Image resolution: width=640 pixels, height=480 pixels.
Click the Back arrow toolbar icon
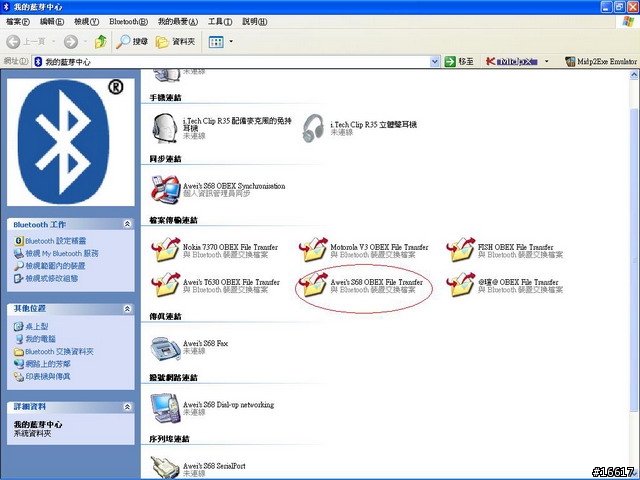click(13, 41)
